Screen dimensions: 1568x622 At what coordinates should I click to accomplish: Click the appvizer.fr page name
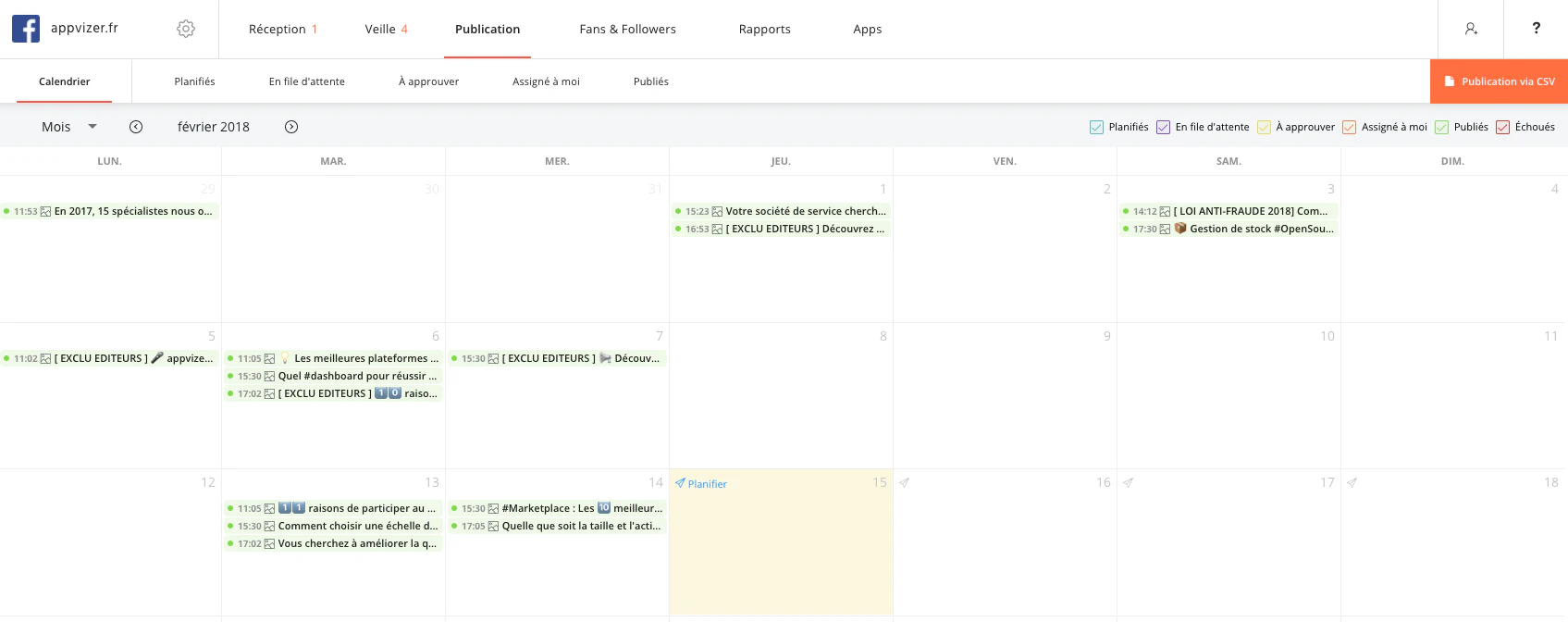[84, 28]
